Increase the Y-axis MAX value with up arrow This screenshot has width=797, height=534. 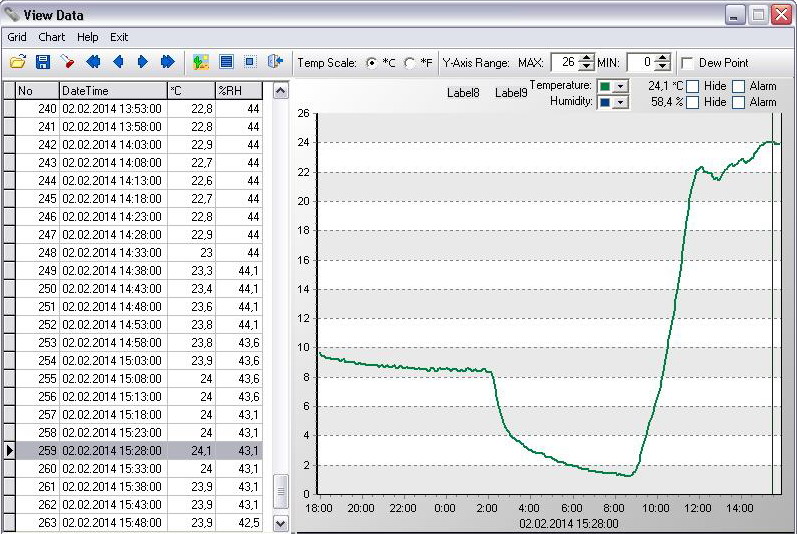click(587, 58)
